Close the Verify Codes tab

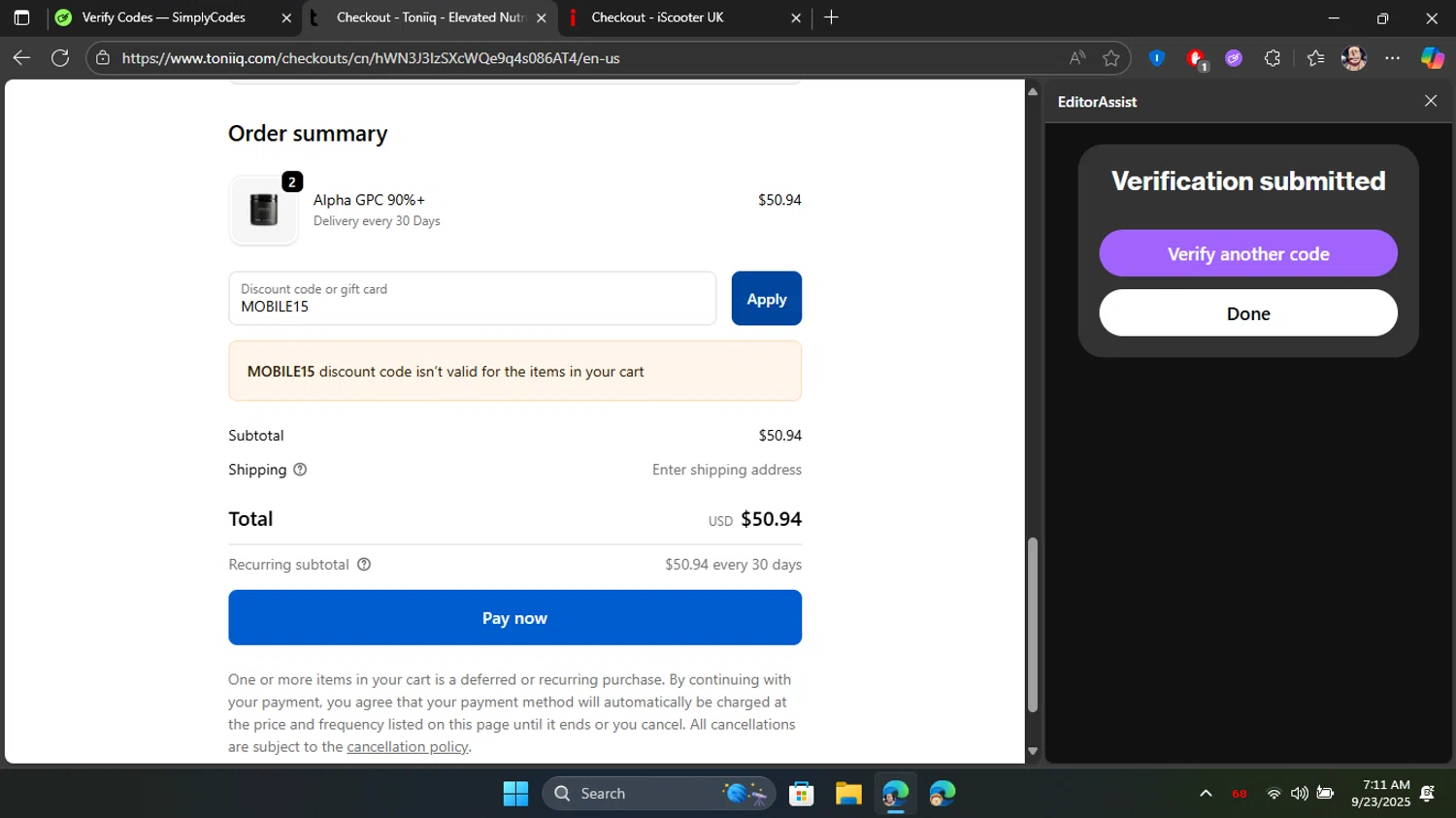(286, 17)
